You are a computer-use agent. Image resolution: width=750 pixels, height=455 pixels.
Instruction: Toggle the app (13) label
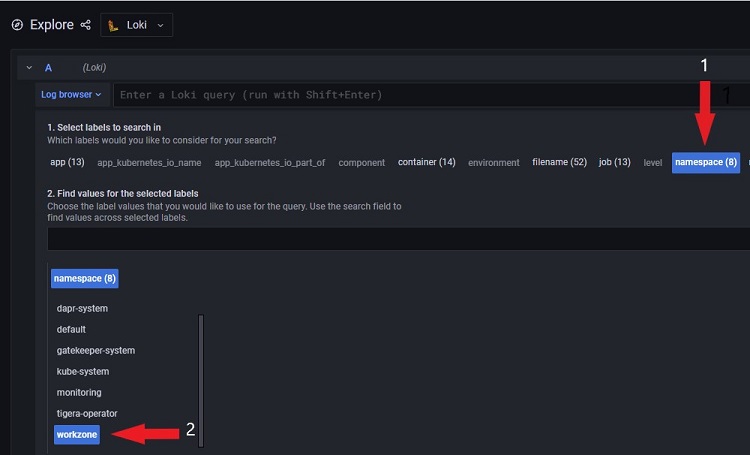67,162
